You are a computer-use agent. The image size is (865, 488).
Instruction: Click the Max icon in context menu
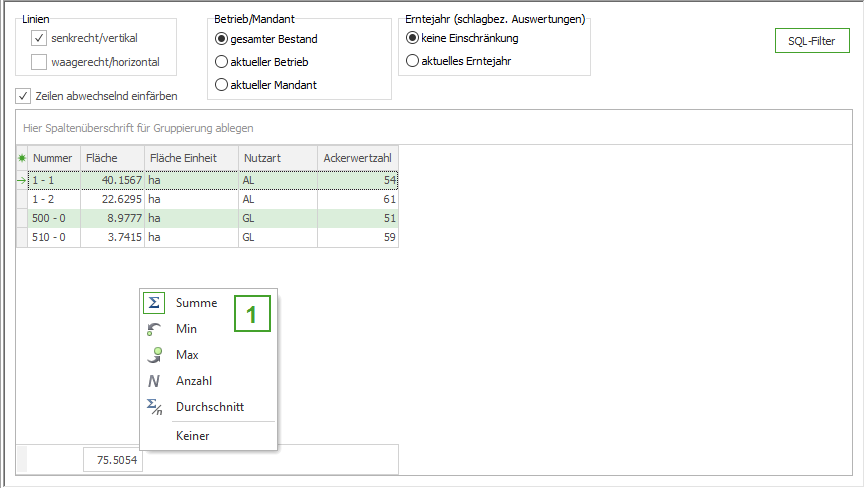pos(153,355)
